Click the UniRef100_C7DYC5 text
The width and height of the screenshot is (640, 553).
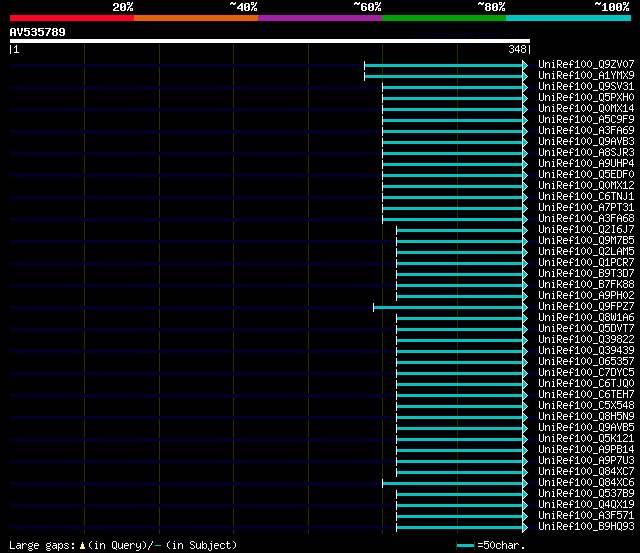pyautogui.click(x=586, y=373)
